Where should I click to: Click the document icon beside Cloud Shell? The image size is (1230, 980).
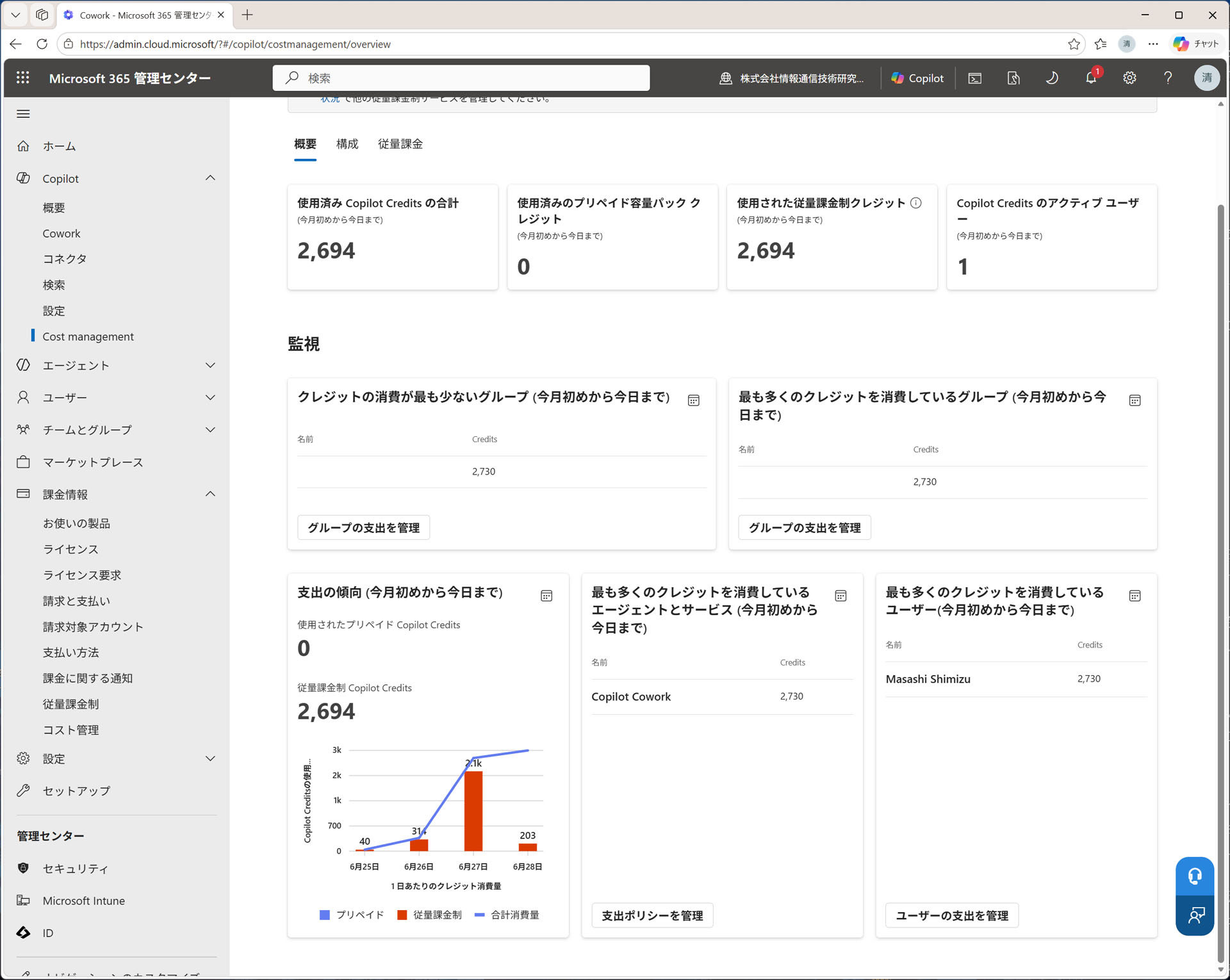click(1013, 78)
